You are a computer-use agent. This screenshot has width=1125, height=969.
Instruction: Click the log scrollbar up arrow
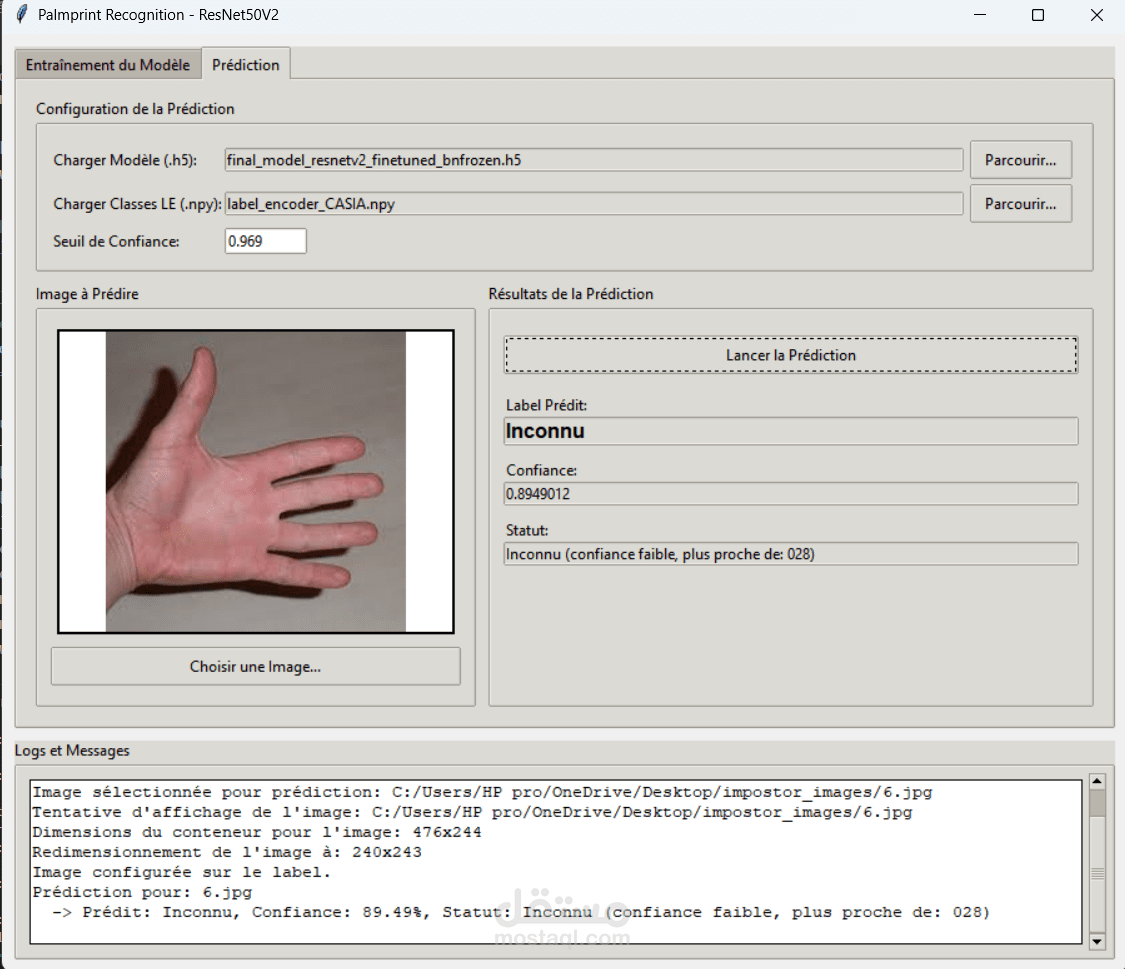[x=1097, y=781]
